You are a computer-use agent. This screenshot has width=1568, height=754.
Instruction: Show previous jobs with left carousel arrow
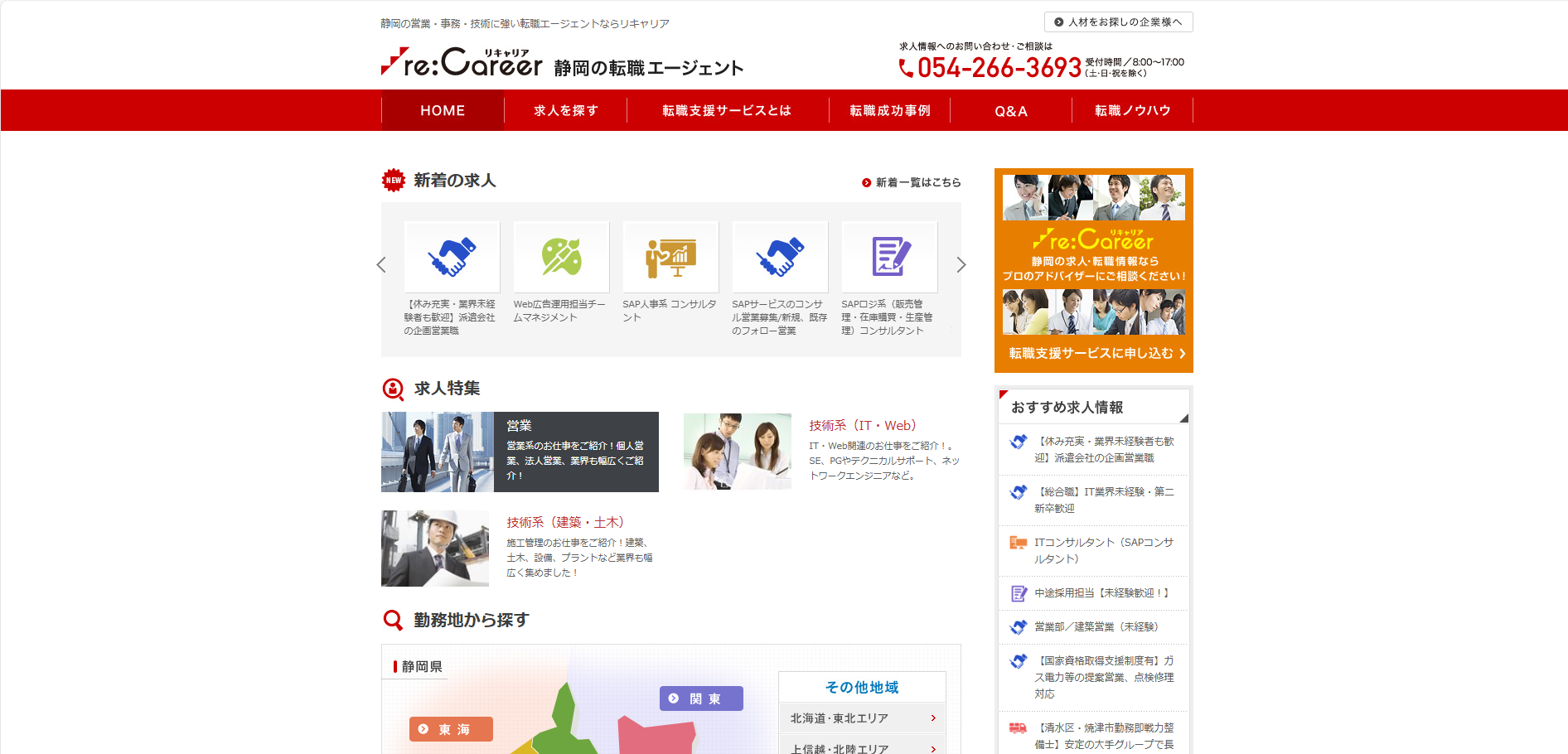coord(381,265)
